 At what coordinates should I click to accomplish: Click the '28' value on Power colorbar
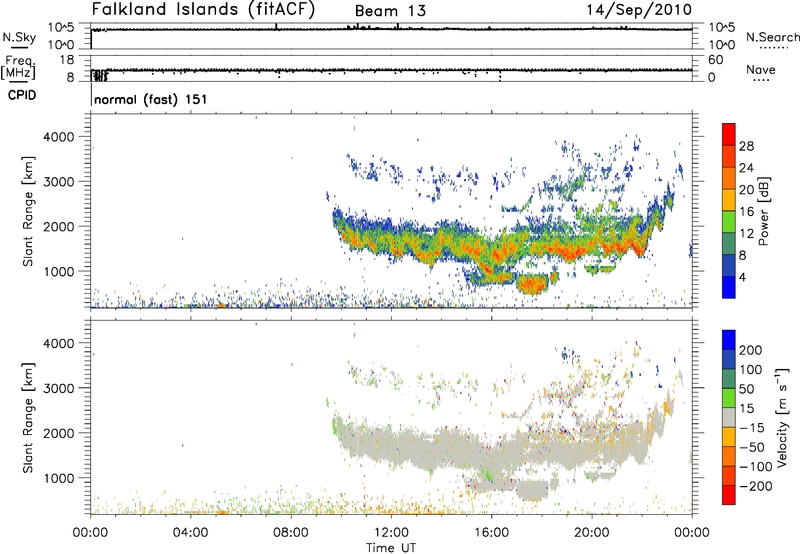[x=746, y=146]
